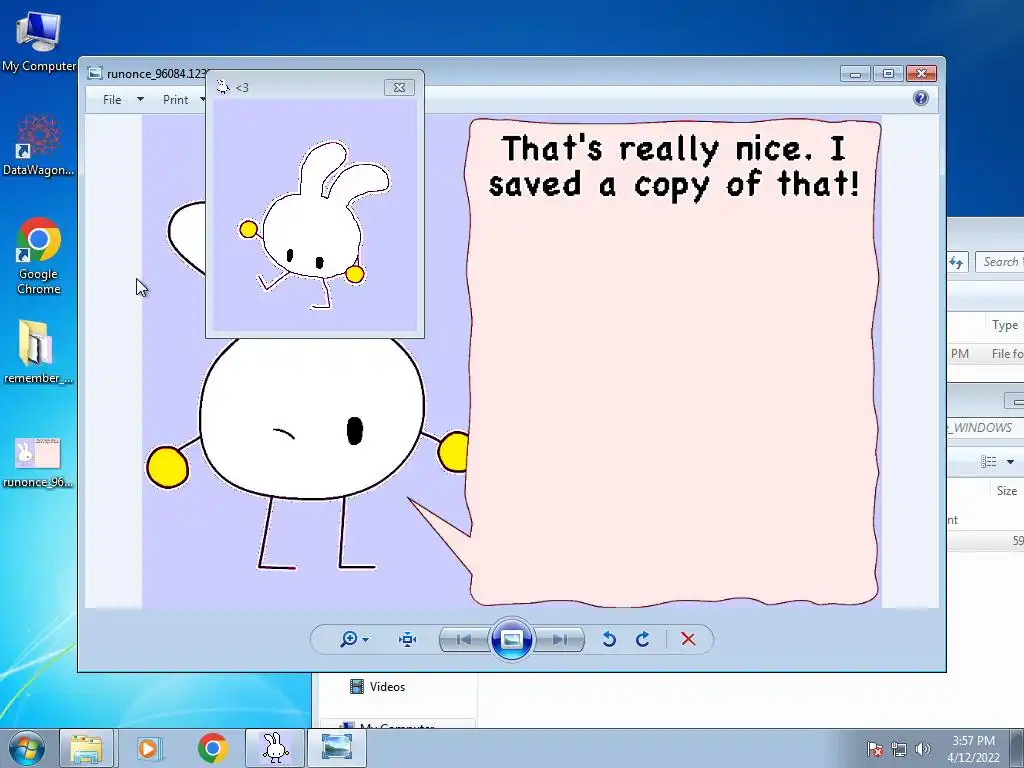
Task: Expand the File menu dropdown arrow
Action: coord(140,99)
